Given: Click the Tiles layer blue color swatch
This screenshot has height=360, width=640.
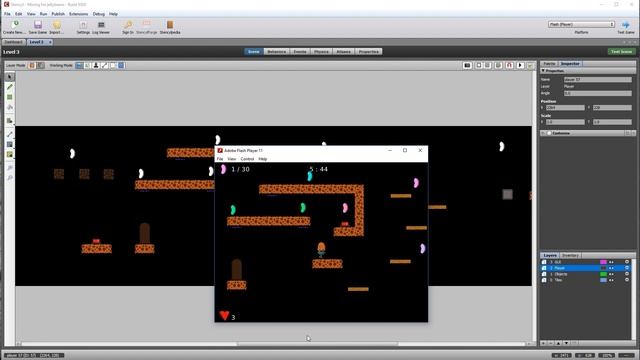Looking at the screenshot, I should (x=603, y=280).
